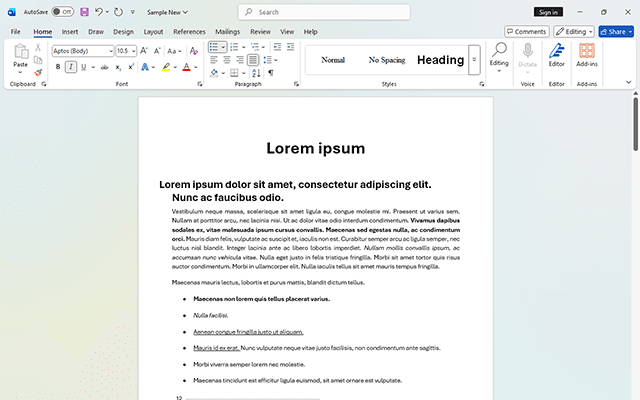The height and width of the screenshot is (400, 640).
Task: Activate the Format Painter brush
Action: click(38, 73)
